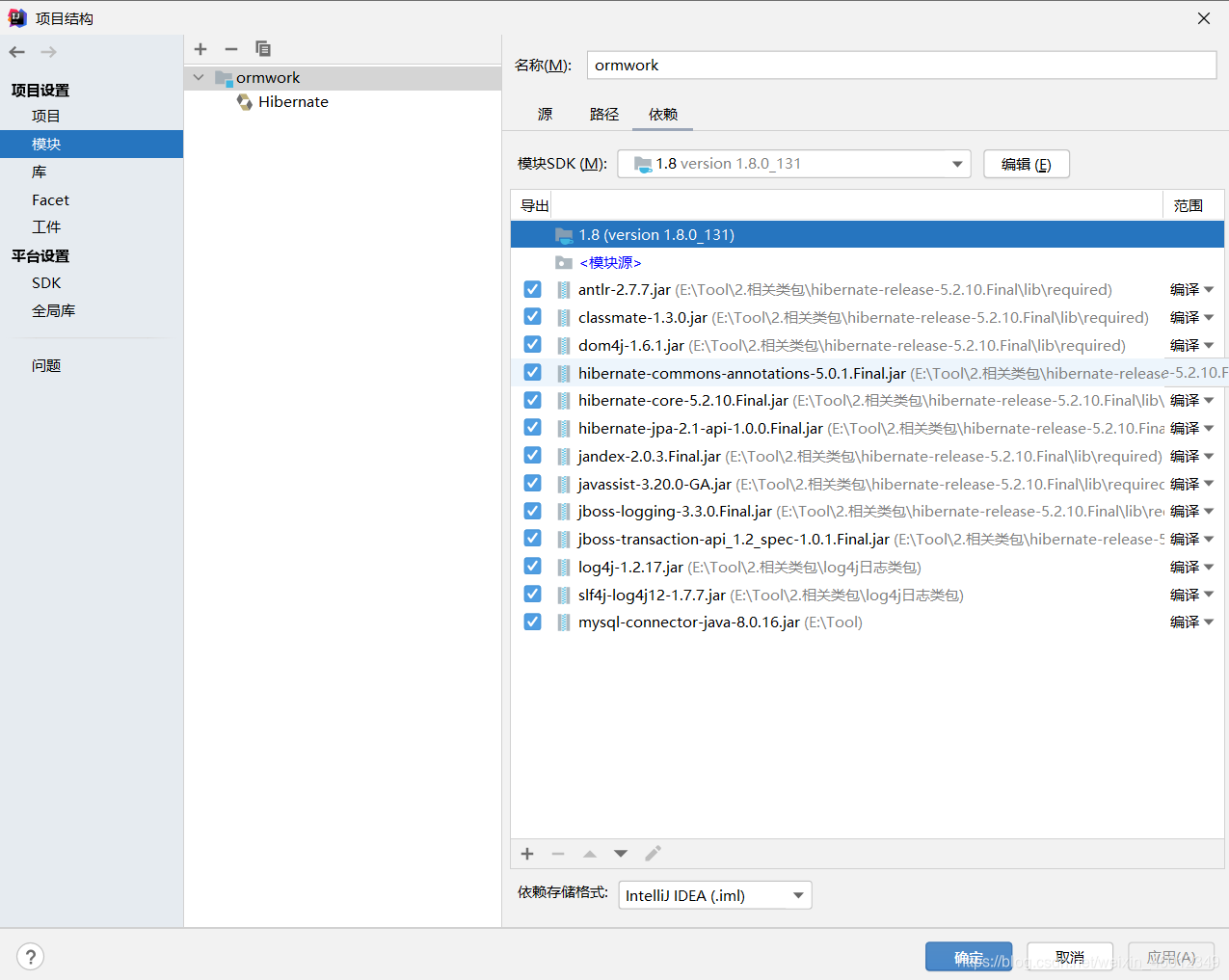Image resolution: width=1229 pixels, height=980 pixels.
Task: Click the 取消 (Cancel) button
Action: point(1070,957)
